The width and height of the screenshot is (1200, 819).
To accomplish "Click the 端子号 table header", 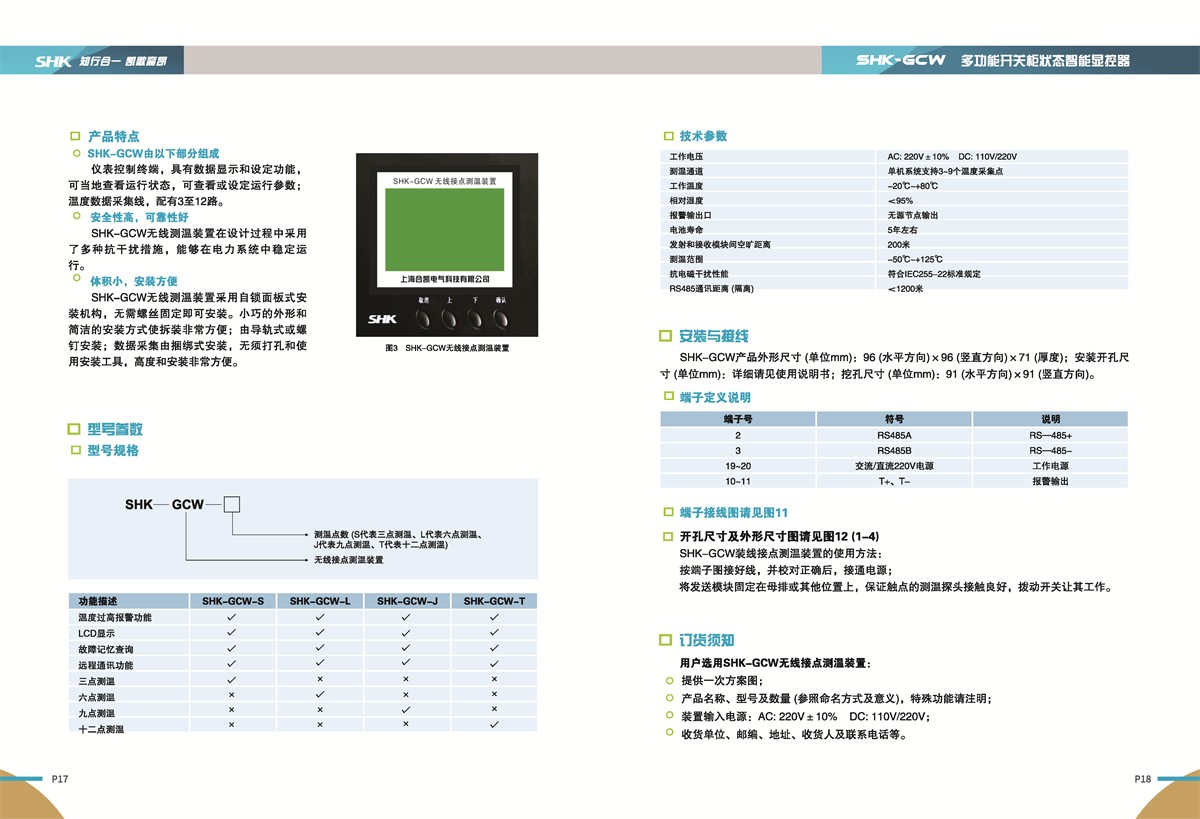I will pos(738,420).
